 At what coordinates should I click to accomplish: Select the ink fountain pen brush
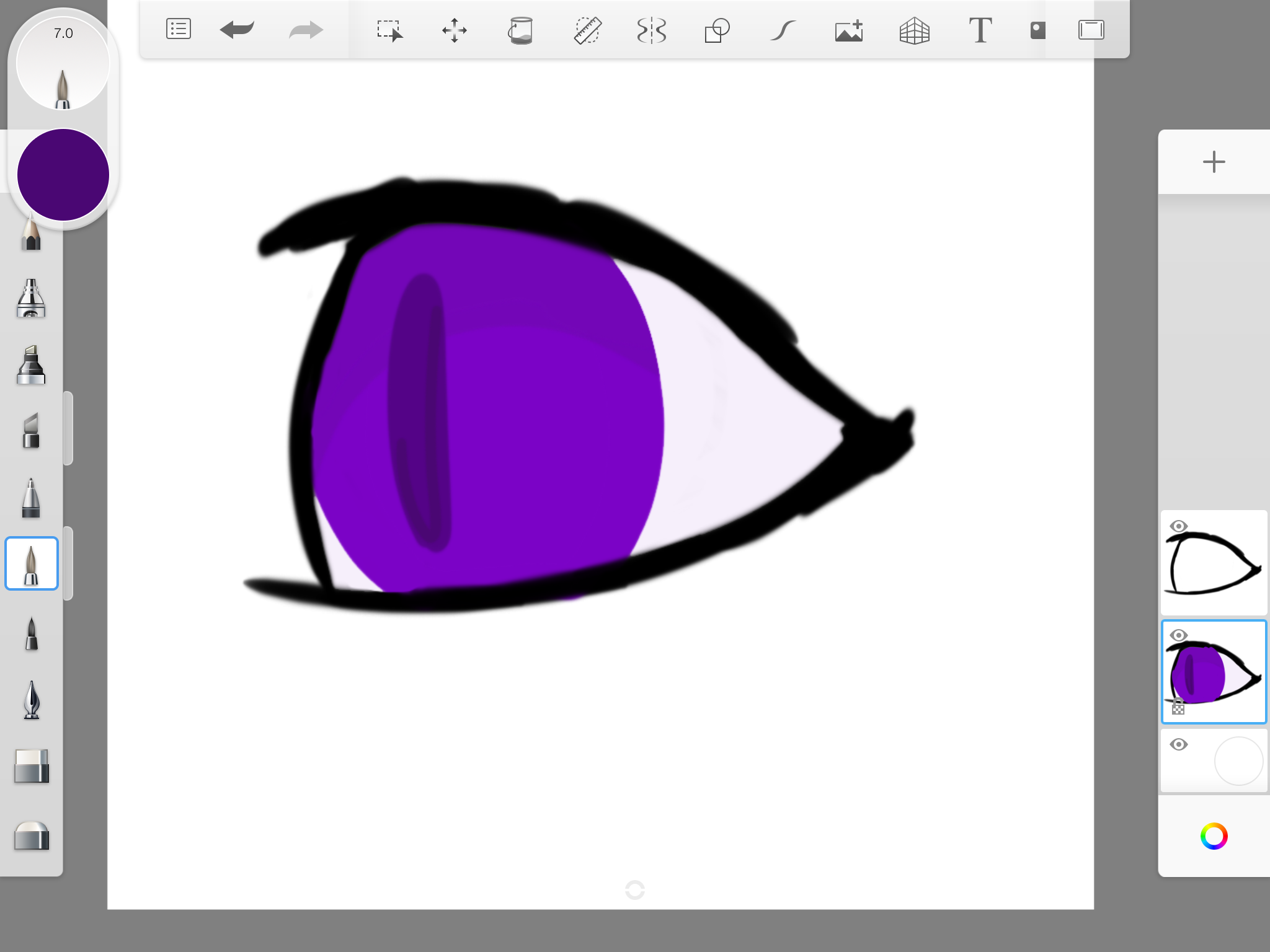tap(31, 700)
